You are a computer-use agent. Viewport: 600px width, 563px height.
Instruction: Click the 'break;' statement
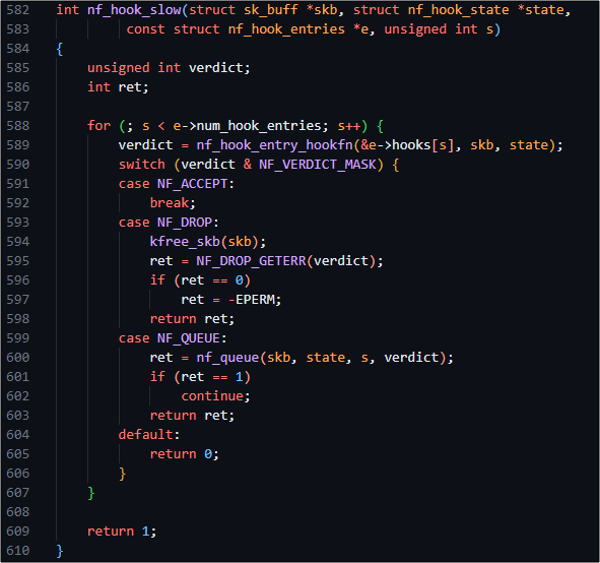173,203
